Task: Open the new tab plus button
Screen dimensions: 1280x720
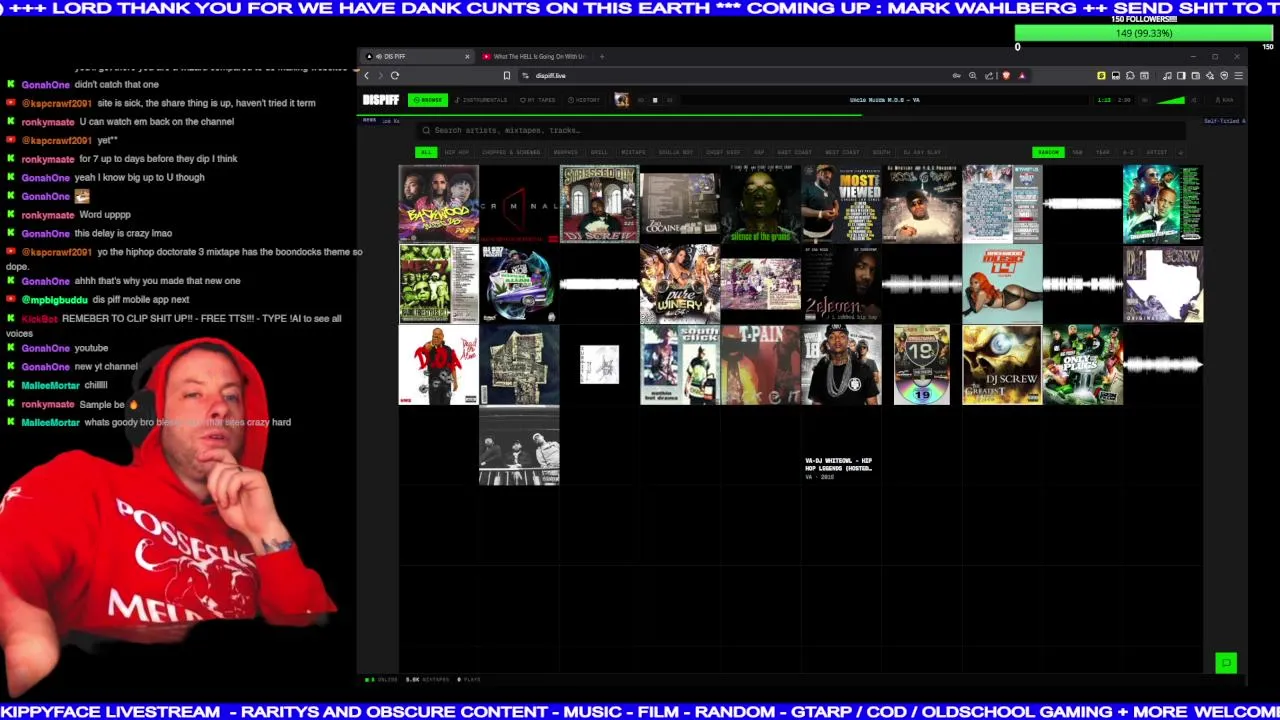Action: pos(602,56)
